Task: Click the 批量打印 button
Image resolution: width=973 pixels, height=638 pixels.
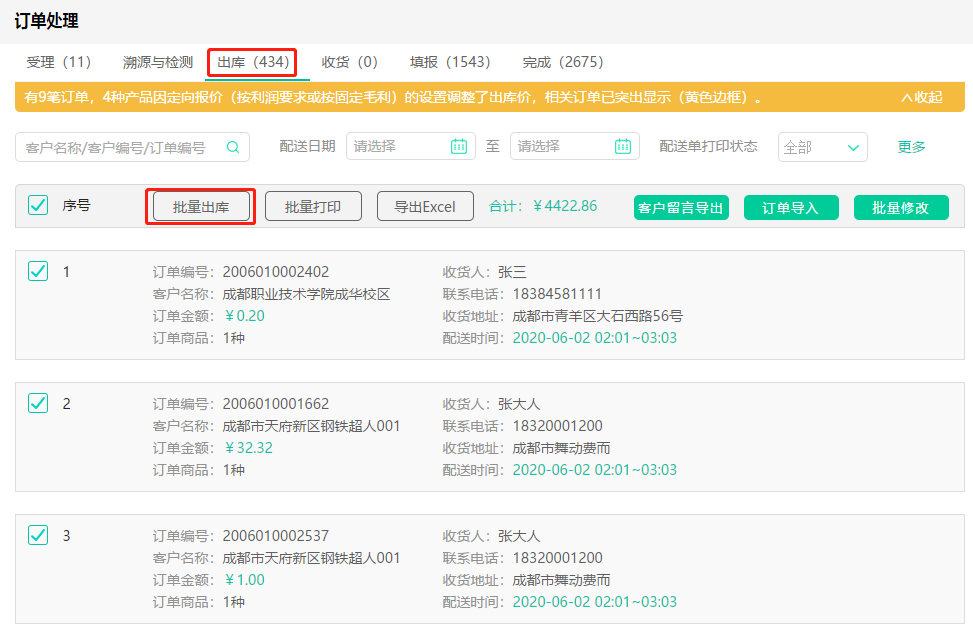Action: coord(315,205)
